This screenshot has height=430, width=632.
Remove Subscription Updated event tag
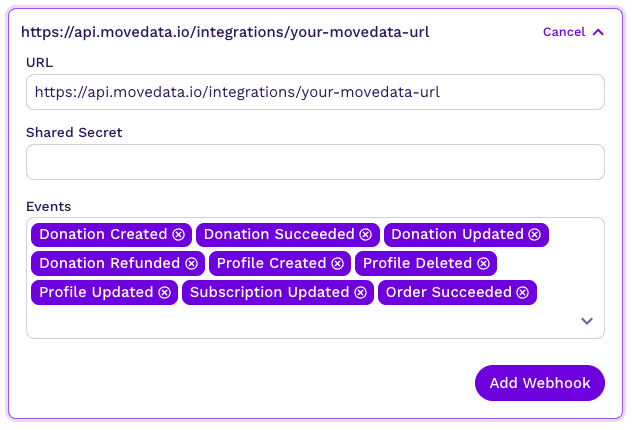pyautogui.click(x=360, y=292)
